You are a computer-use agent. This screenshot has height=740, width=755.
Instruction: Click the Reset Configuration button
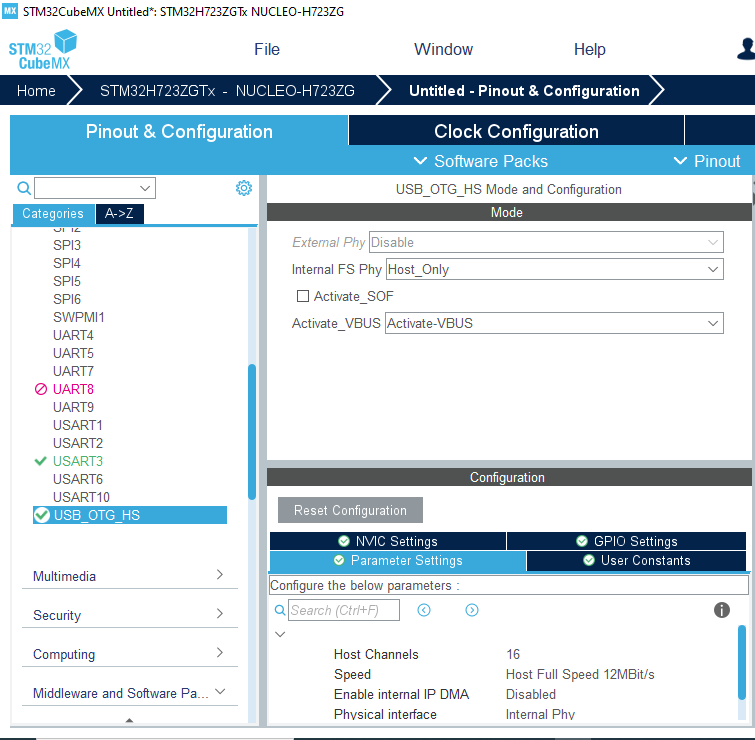click(x=350, y=510)
